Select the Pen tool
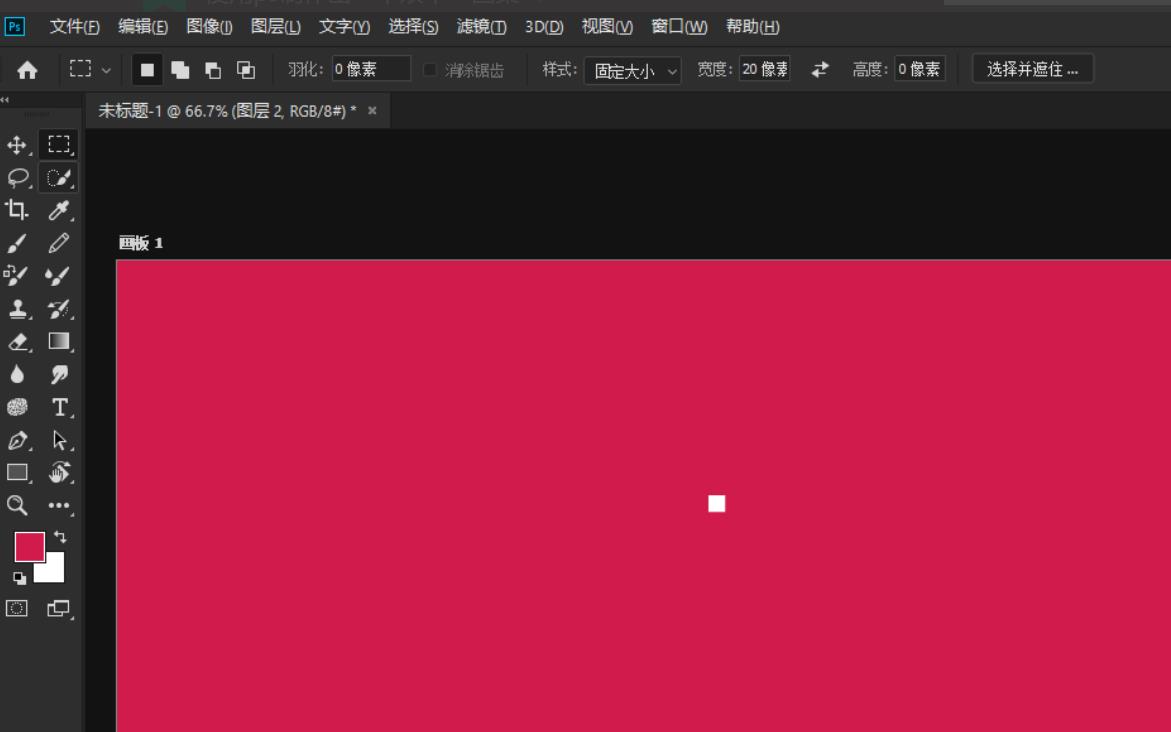The width and height of the screenshot is (1171, 732). (17, 440)
